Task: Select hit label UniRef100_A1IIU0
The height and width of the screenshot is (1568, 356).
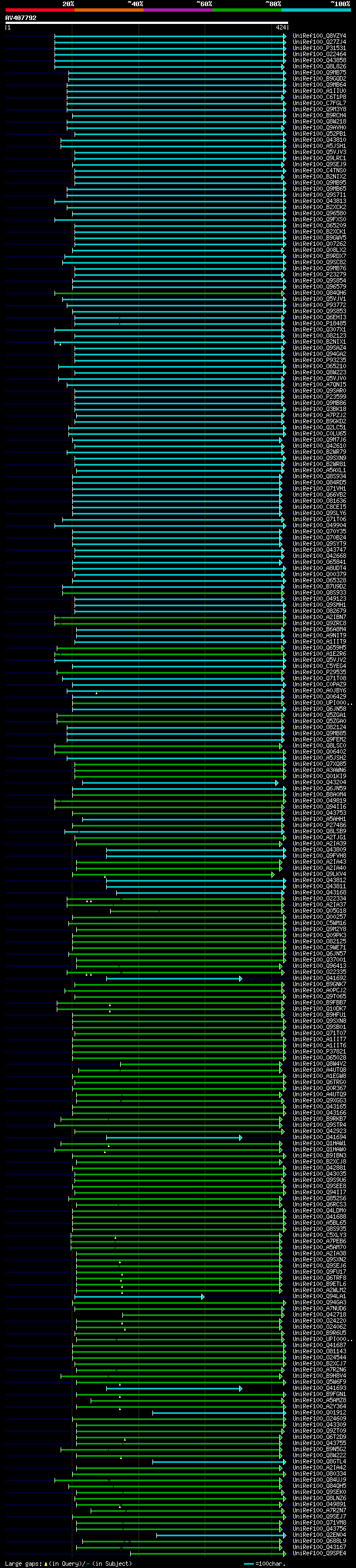Action: click(319, 91)
